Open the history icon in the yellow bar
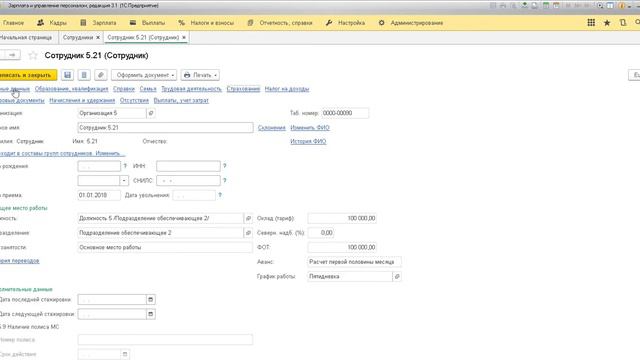Screen dimensions: 640x360 pyautogui.click(x=623, y=23)
